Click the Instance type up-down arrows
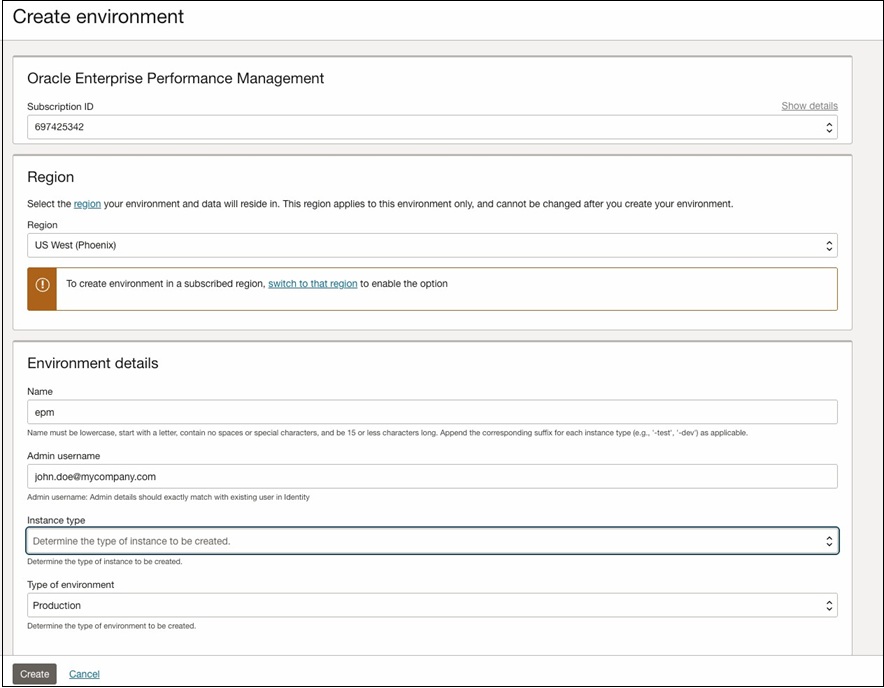This screenshot has height=688, width=884. (x=828, y=541)
